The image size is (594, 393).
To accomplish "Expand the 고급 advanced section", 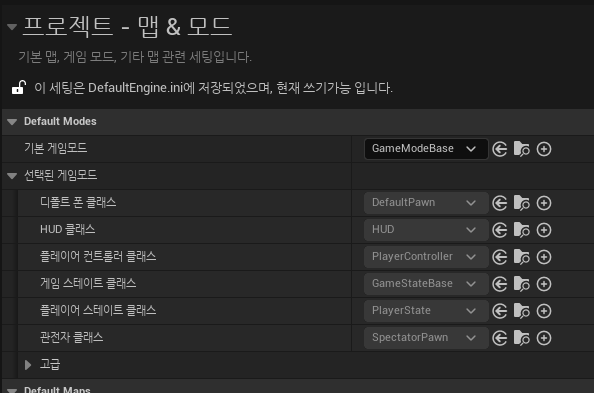I will pos(28,365).
